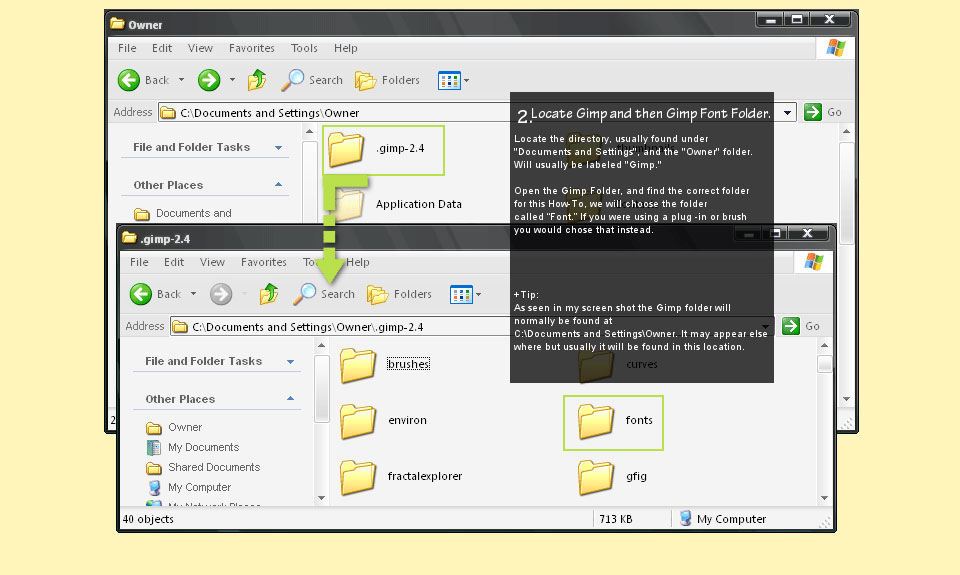Click Up folder icon in .gimp-2.4 window
This screenshot has height=575, width=960.
(x=269, y=294)
